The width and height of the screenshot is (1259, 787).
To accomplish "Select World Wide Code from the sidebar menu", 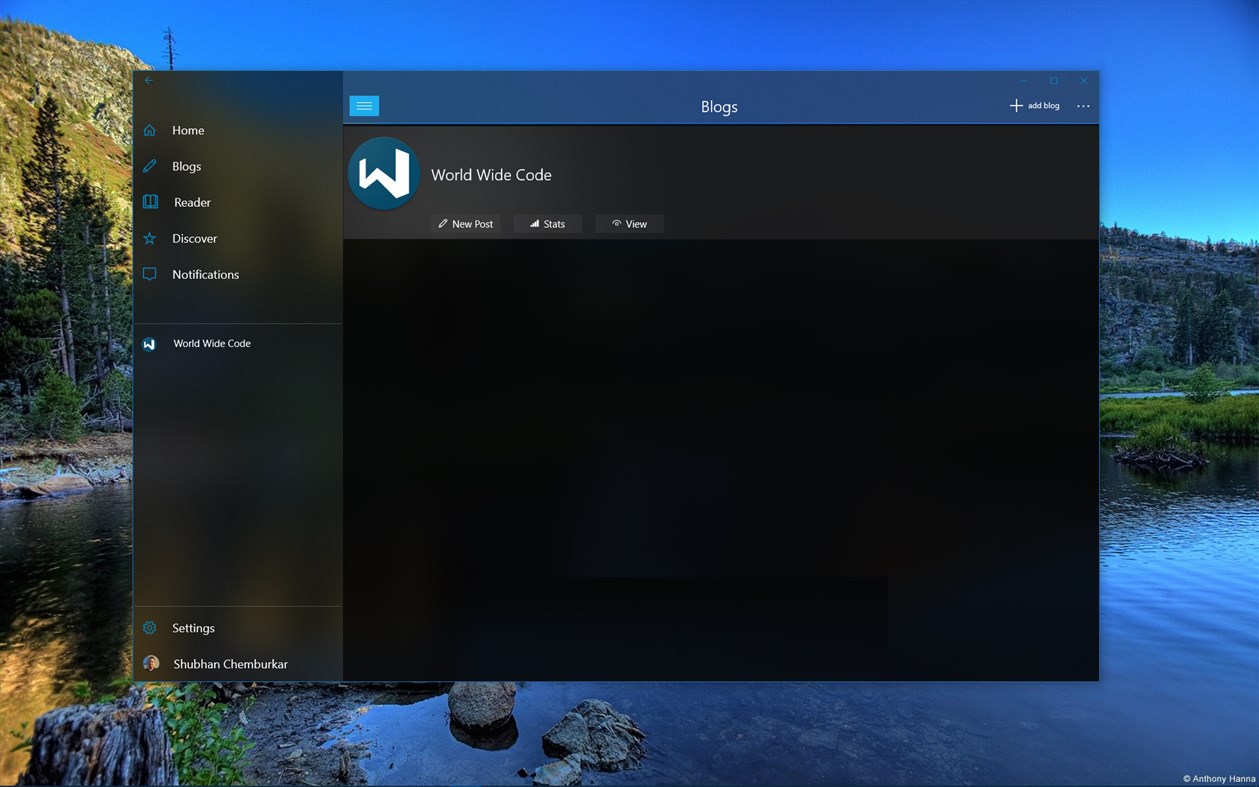I will 211,343.
